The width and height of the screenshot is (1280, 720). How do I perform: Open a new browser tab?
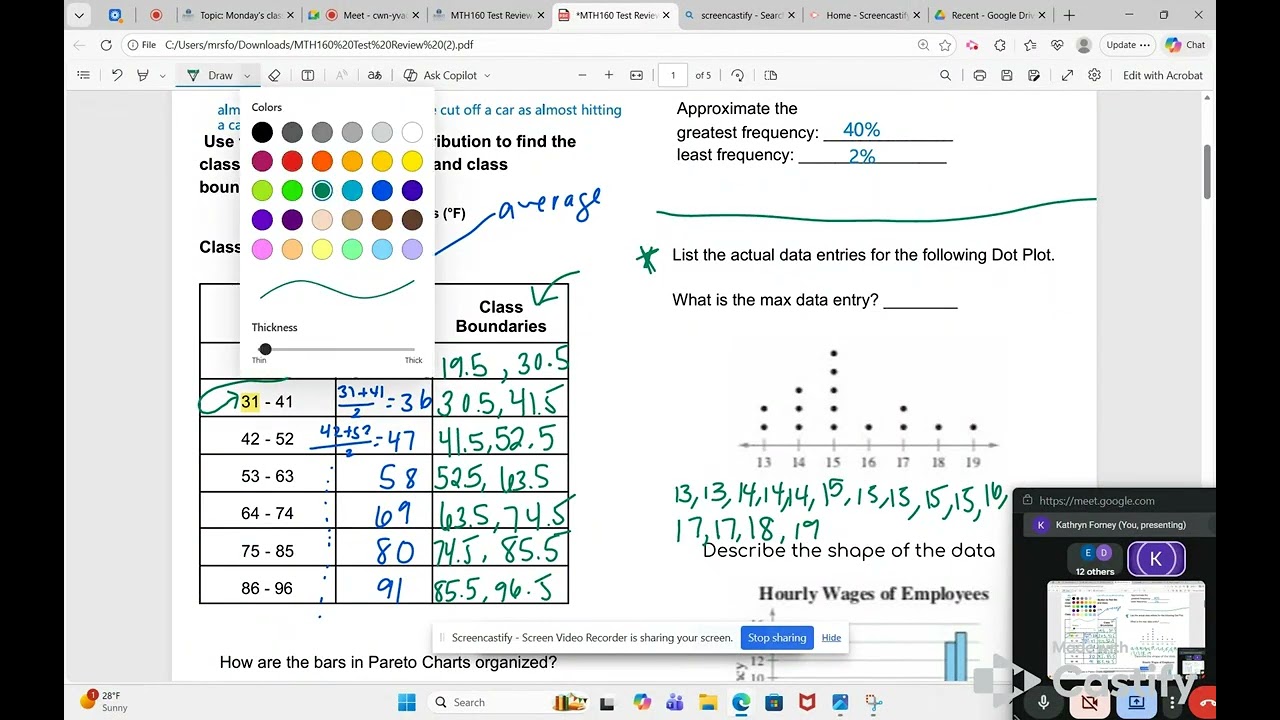1069,15
